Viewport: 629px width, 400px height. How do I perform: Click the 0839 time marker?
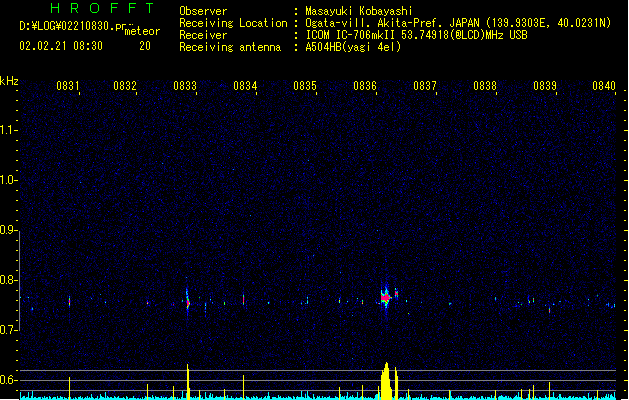click(545, 86)
